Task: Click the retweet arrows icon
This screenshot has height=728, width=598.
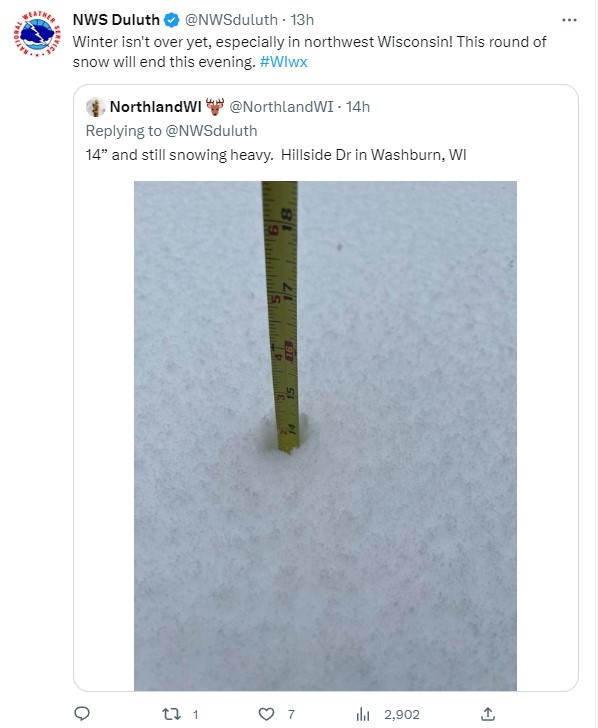Action: pos(171,714)
